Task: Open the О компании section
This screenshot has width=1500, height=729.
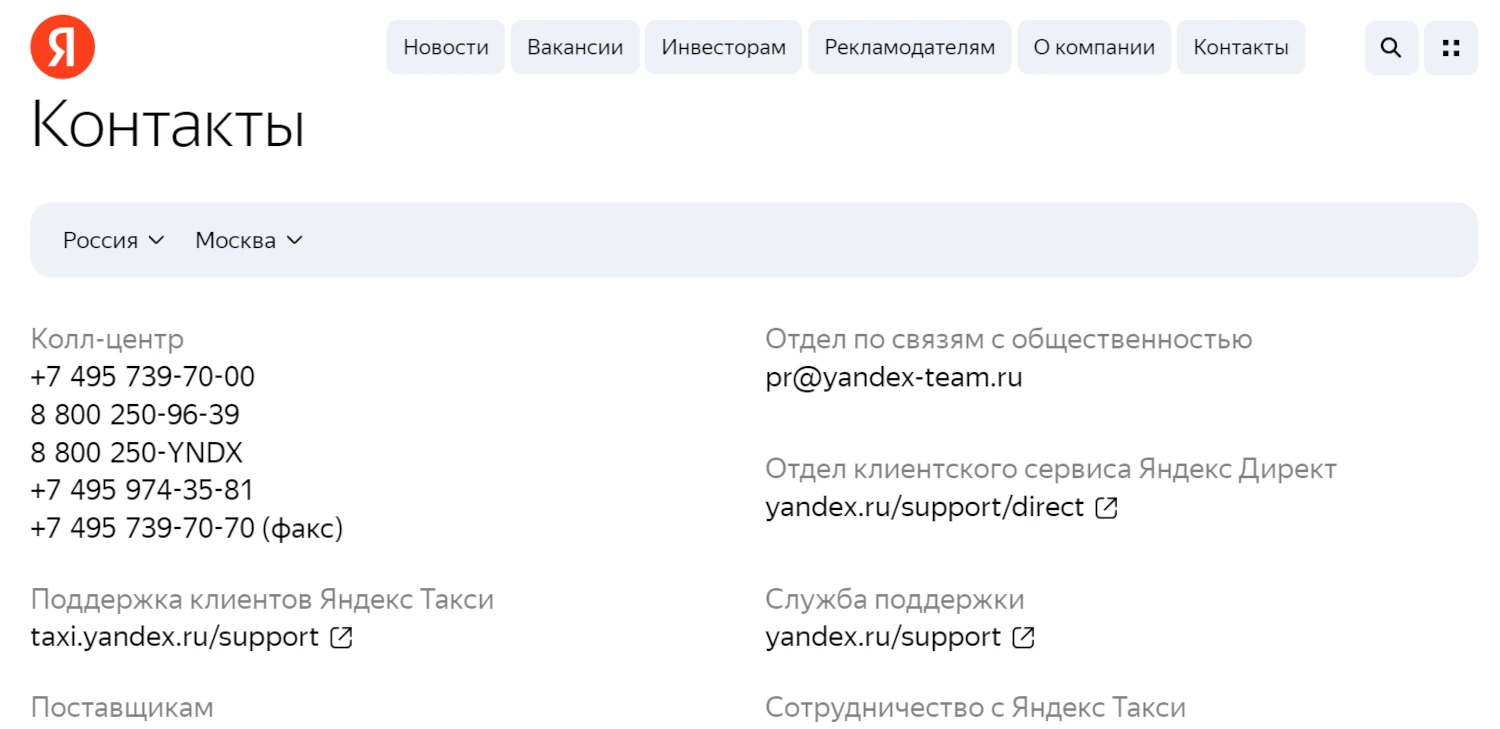Action: click(x=1093, y=46)
